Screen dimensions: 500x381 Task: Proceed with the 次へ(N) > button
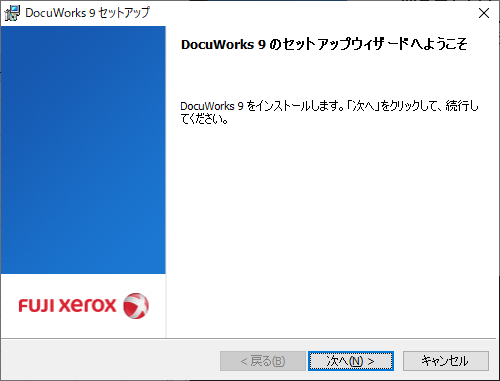click(x=351, y=361)
